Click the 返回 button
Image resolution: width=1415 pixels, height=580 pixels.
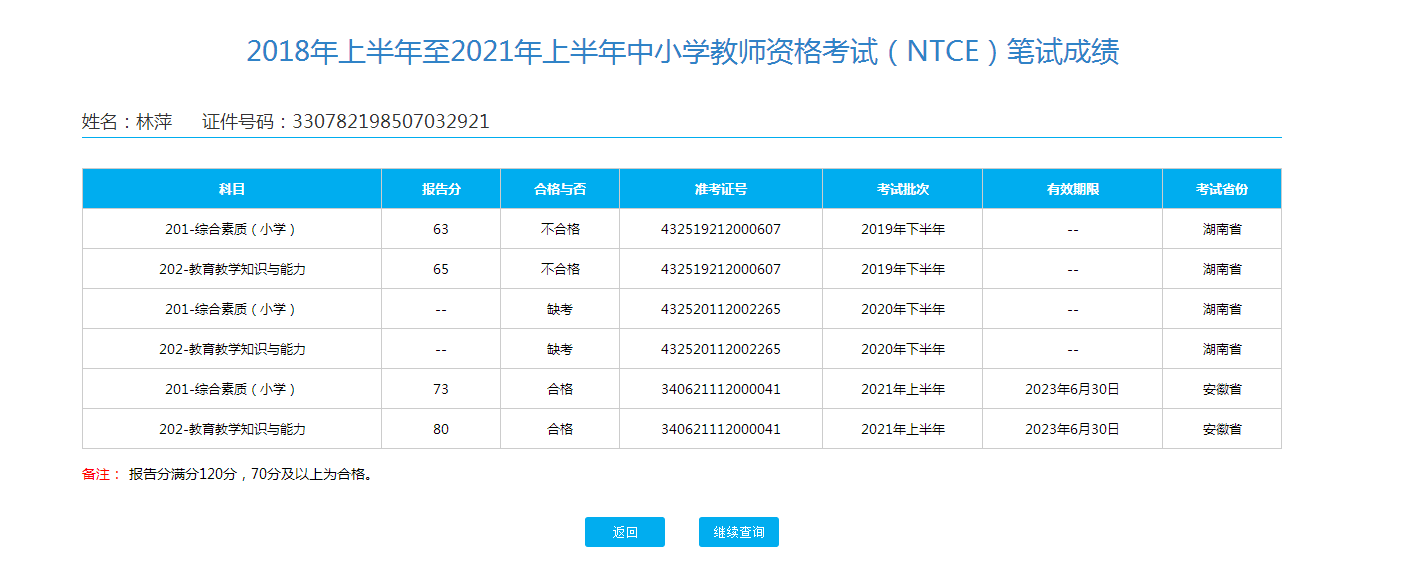[x=625, y=532]
